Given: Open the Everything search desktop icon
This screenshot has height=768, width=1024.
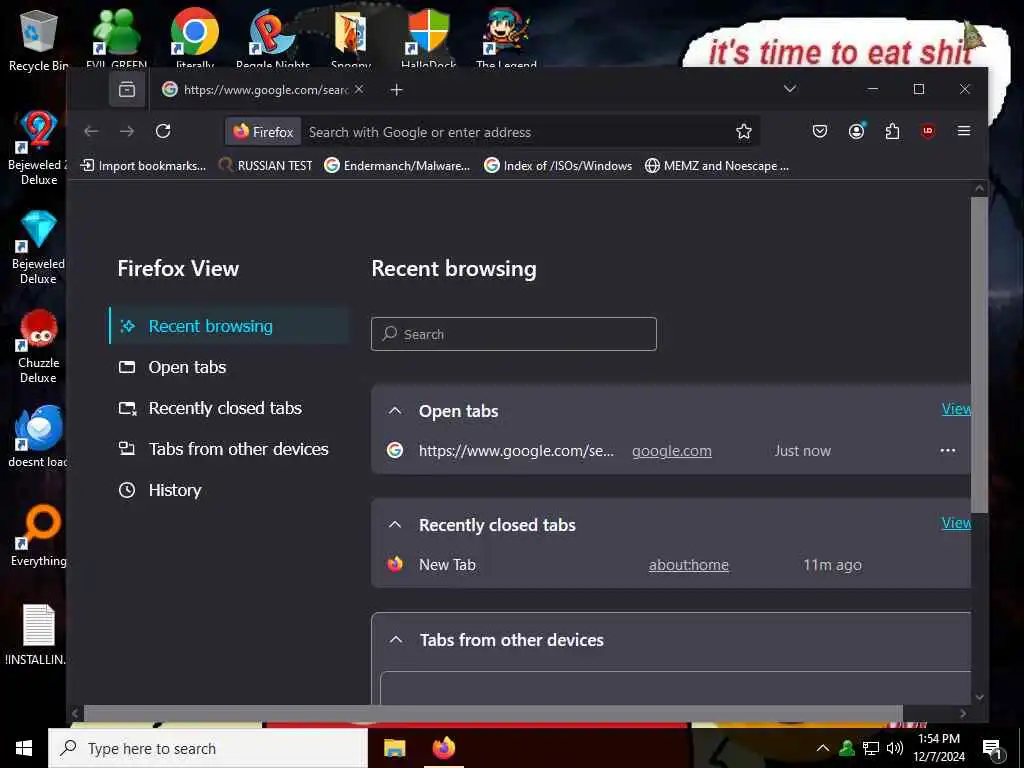Looking at the screenshot, I should coord(38,536).
